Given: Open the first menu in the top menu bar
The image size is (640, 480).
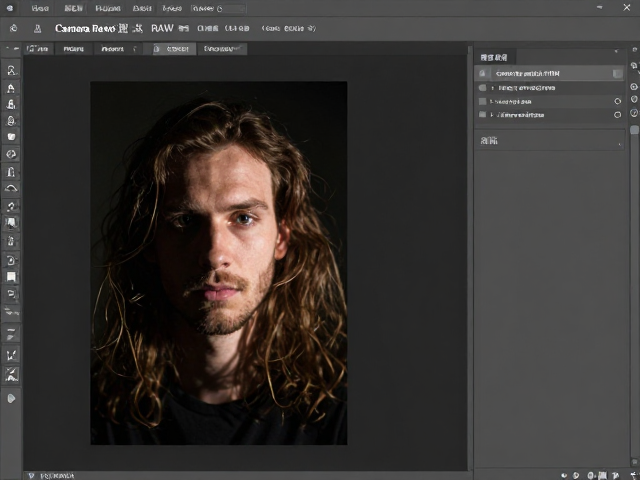Looking at the screenshot, I should click(x=40, y=8).
